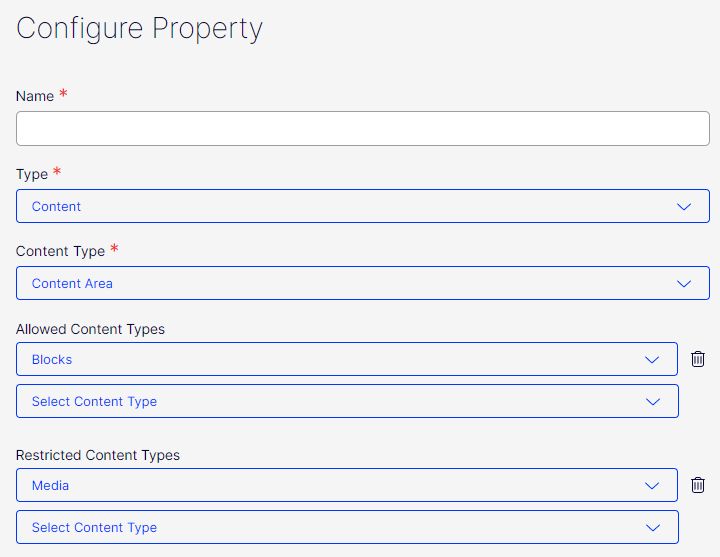720x557 pixels.
Task: Click chevron of Allowed Select Content Type
Action: tap(653, 402)
